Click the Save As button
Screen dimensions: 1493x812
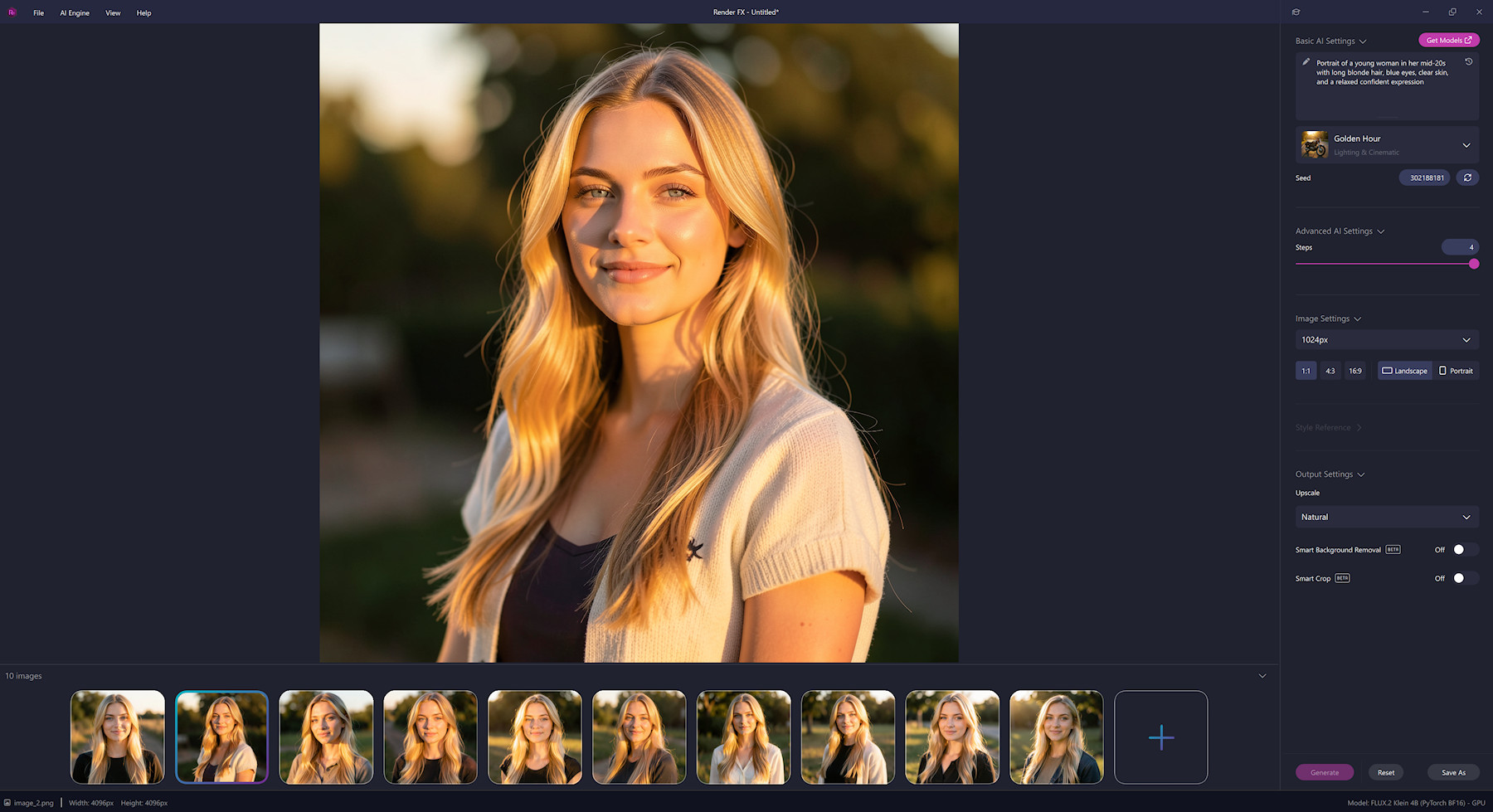pyautogui.click(x=1453, y=772)
